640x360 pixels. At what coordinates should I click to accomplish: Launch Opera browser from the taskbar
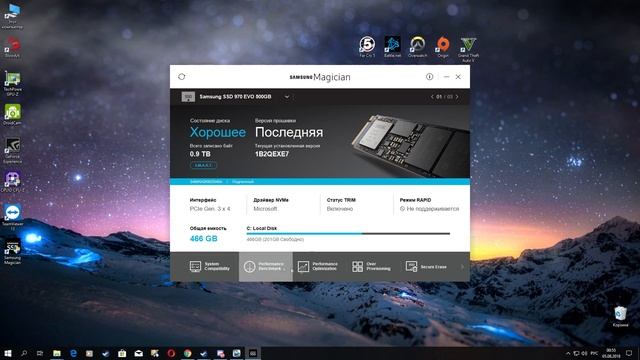(x=171, y=353)
